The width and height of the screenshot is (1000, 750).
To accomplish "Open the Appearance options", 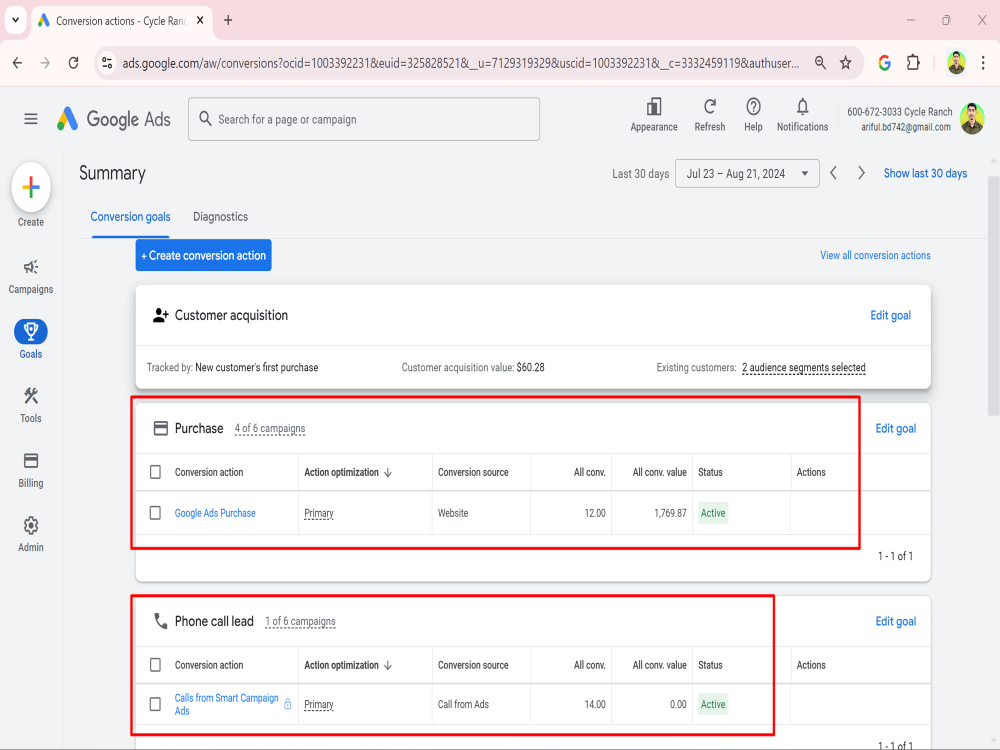I will (654, 115).
